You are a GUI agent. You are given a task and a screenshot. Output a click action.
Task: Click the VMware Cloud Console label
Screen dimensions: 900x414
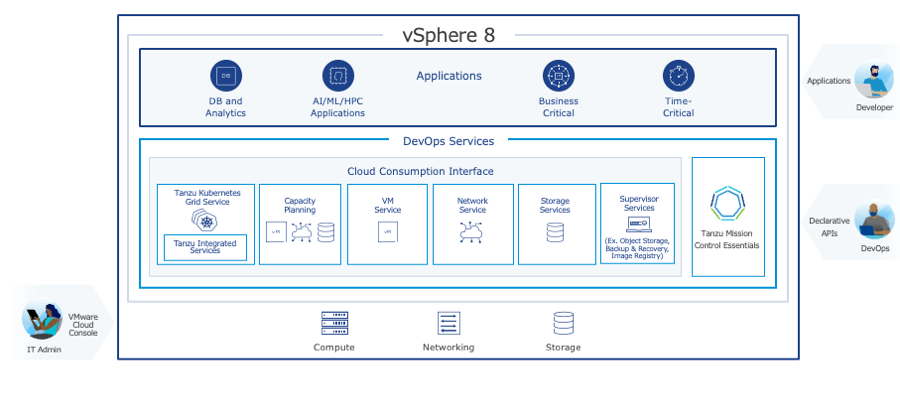(x=83, y=325)
